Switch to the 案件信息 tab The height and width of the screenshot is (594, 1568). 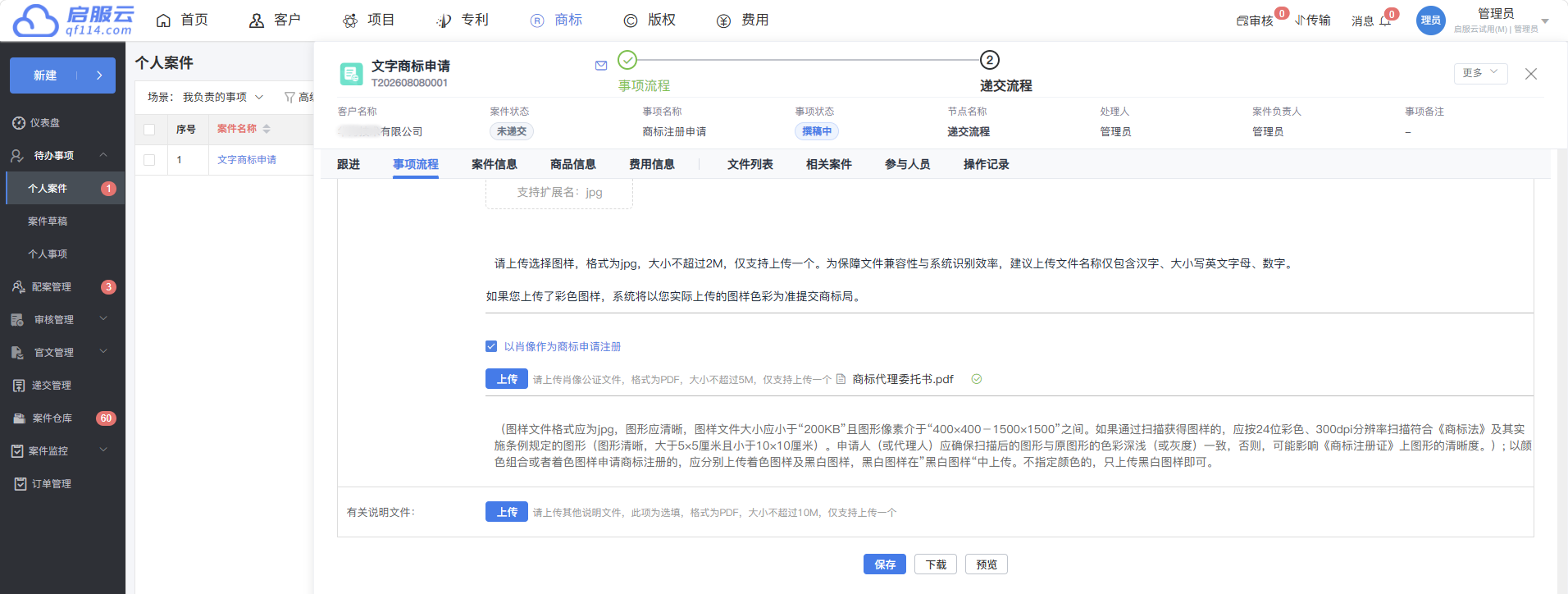tap(495, 164)
